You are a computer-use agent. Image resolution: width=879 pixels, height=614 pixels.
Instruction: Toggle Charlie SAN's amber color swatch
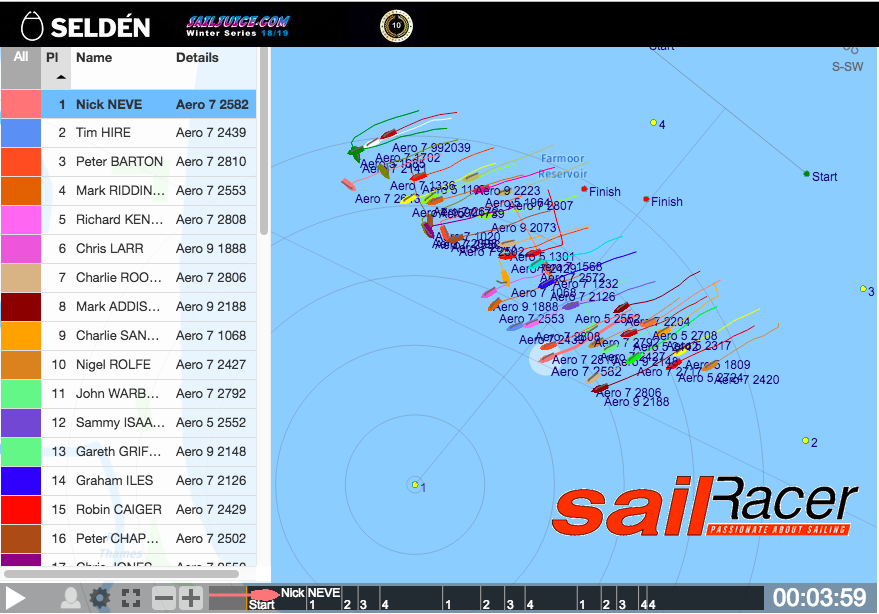coord(21,336)
